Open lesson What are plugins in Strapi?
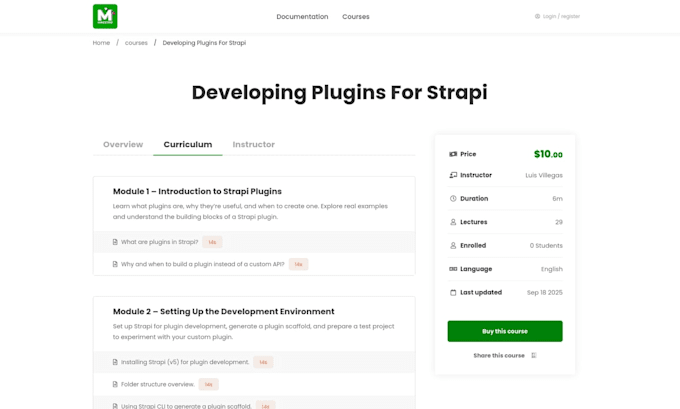Screen dimensions: 680x409 [x=160, y=242]
